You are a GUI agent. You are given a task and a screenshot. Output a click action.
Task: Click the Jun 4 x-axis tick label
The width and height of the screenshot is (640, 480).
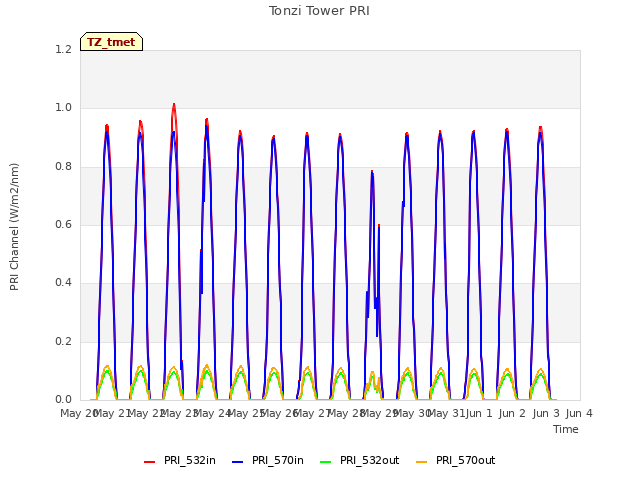(579, 413)
